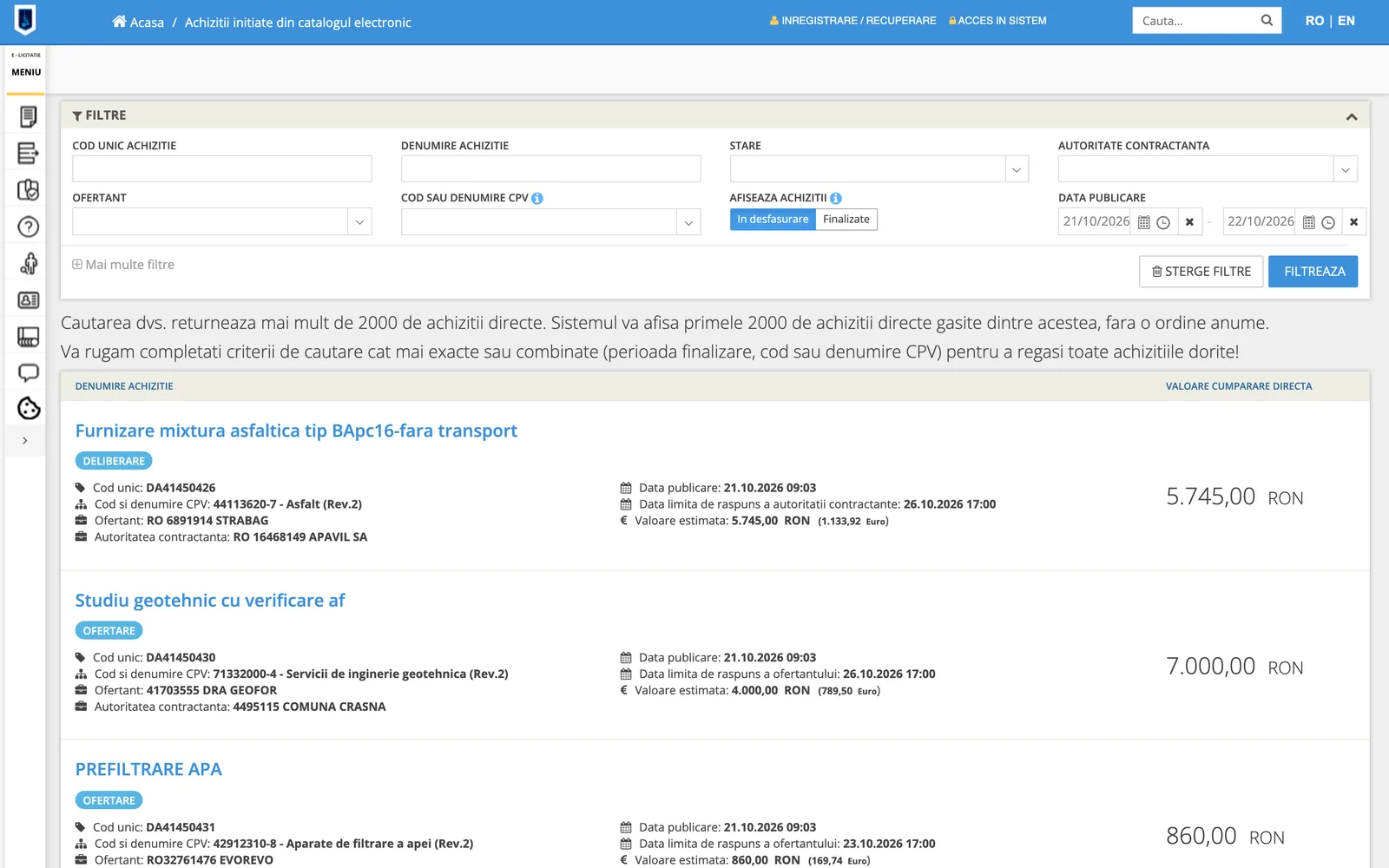Expand 'Mai multe filtre'

[123, 265]
